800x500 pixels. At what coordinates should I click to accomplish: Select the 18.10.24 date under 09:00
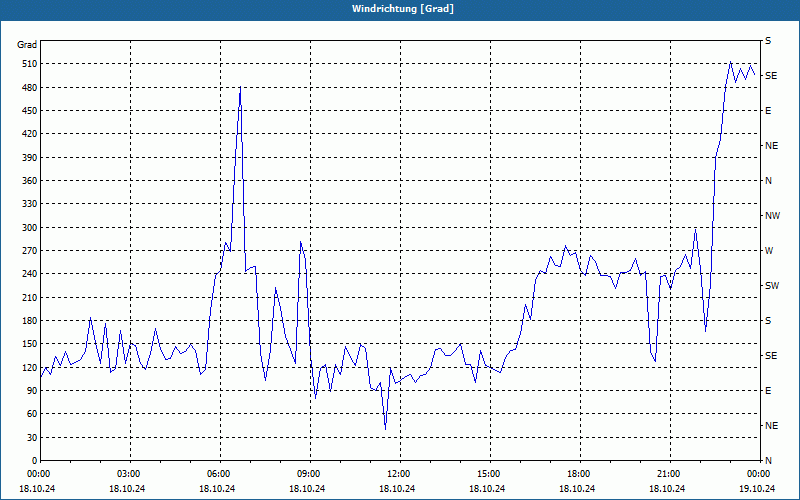click(x=307, y=488)
